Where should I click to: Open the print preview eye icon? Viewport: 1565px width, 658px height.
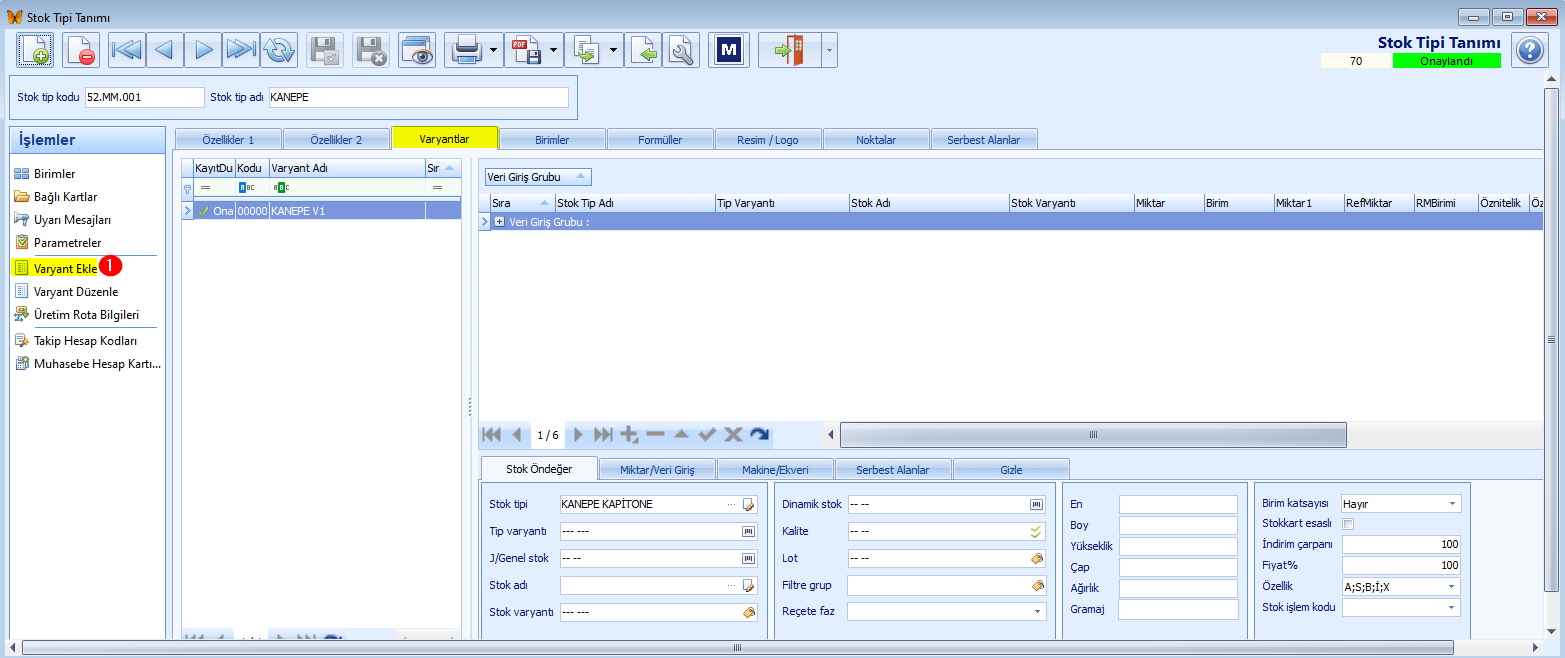tap(417, 50)
